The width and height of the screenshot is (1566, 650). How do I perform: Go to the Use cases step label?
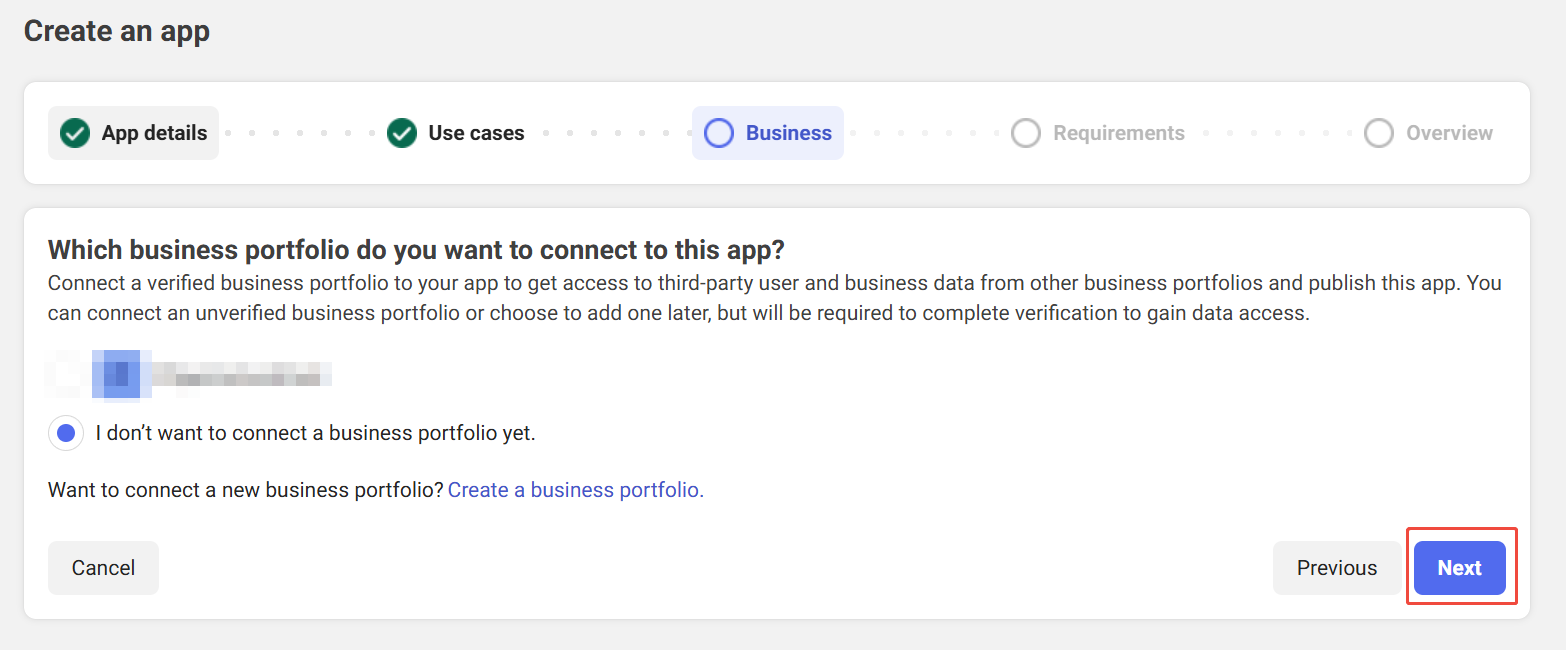click(476, 133)
